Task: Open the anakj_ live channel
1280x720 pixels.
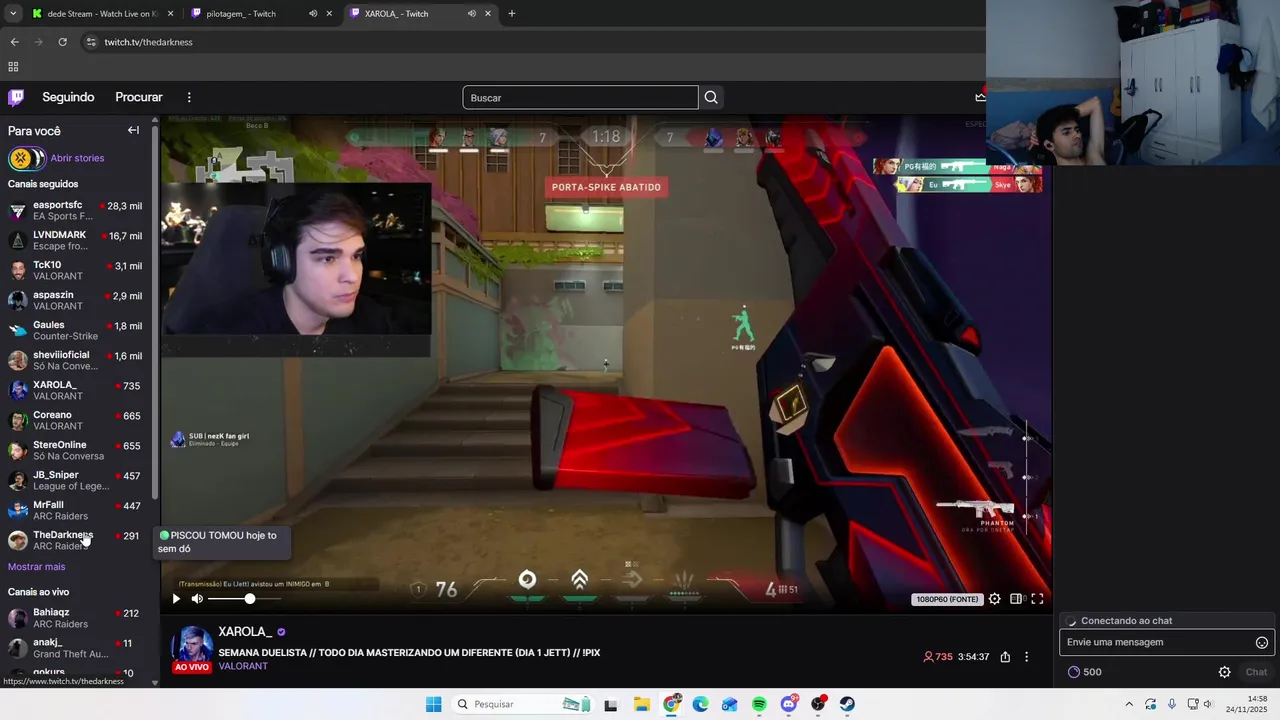Action: pyautogui.click(x=76, y=648)
